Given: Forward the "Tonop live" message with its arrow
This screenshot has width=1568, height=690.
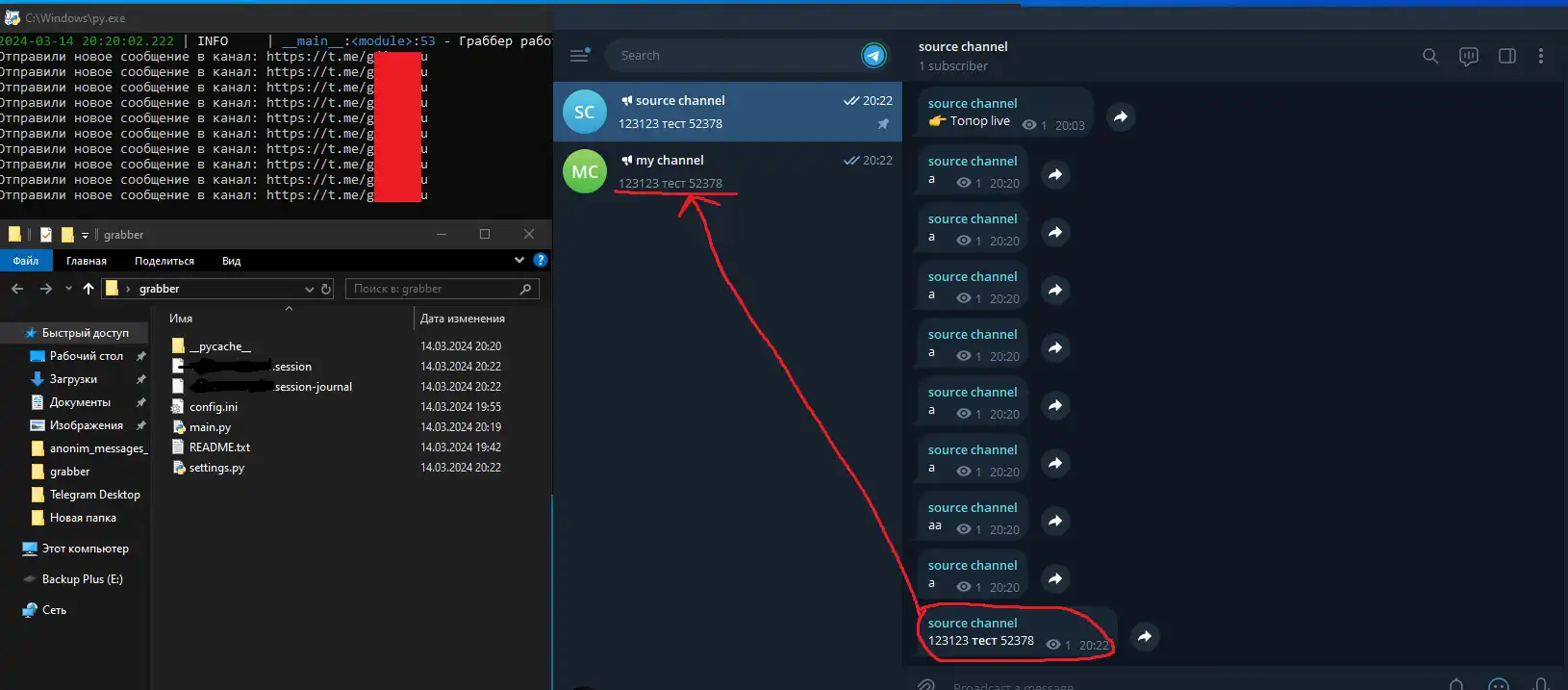Looking at the screenshot, I should coord(1120,116).
